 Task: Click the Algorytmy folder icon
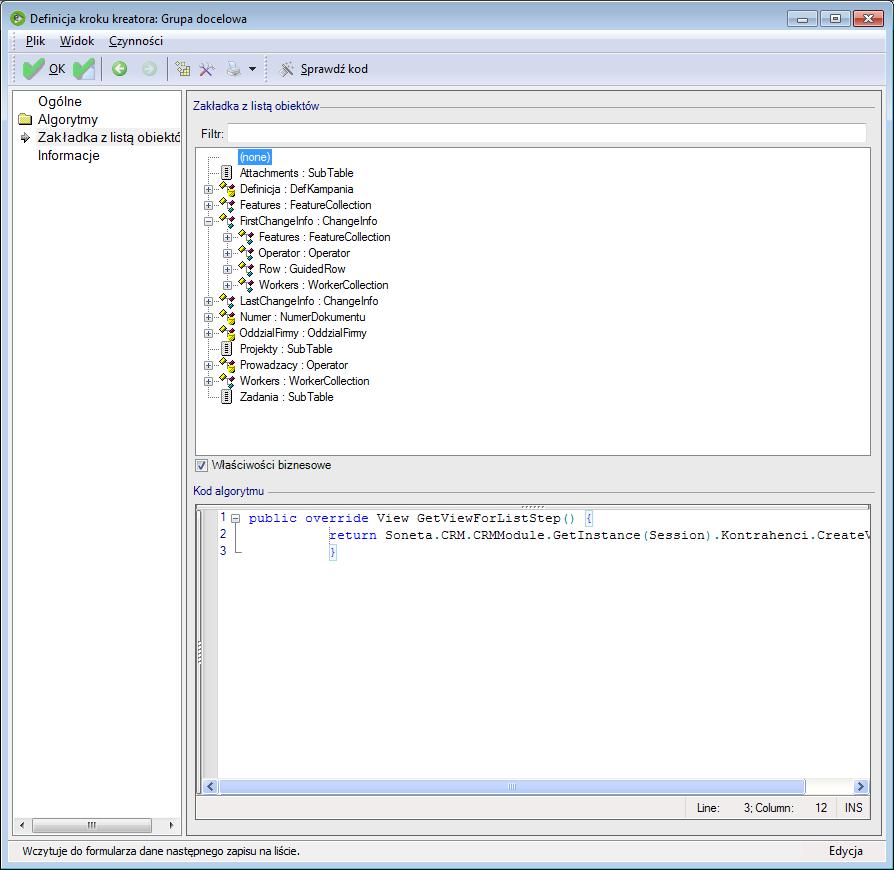click(25, 119)
